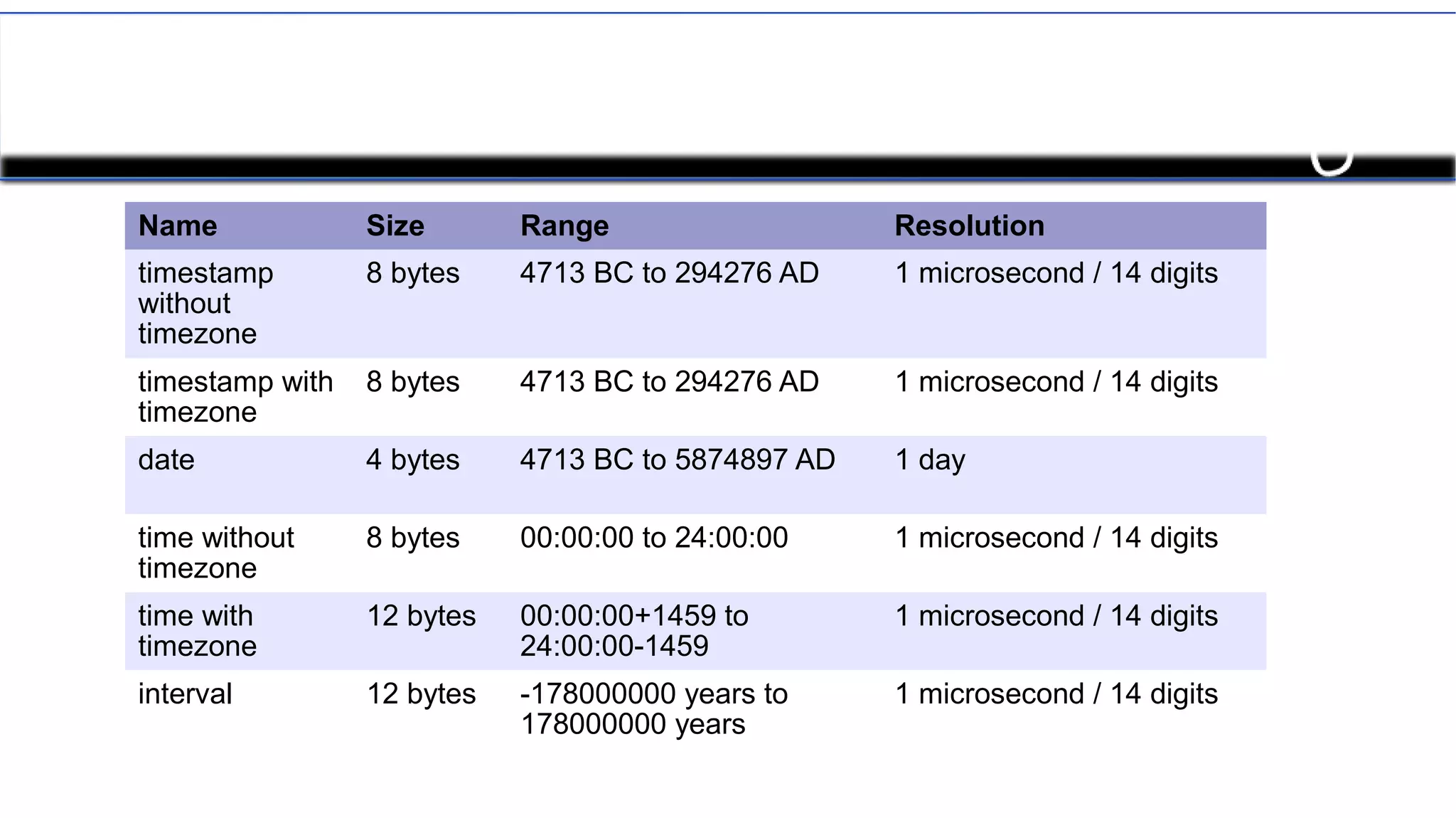This screenshot has width=1456, height=818.
Task: Click resolution cell of timestamp with timezone row
Action: pos(1056,382)
